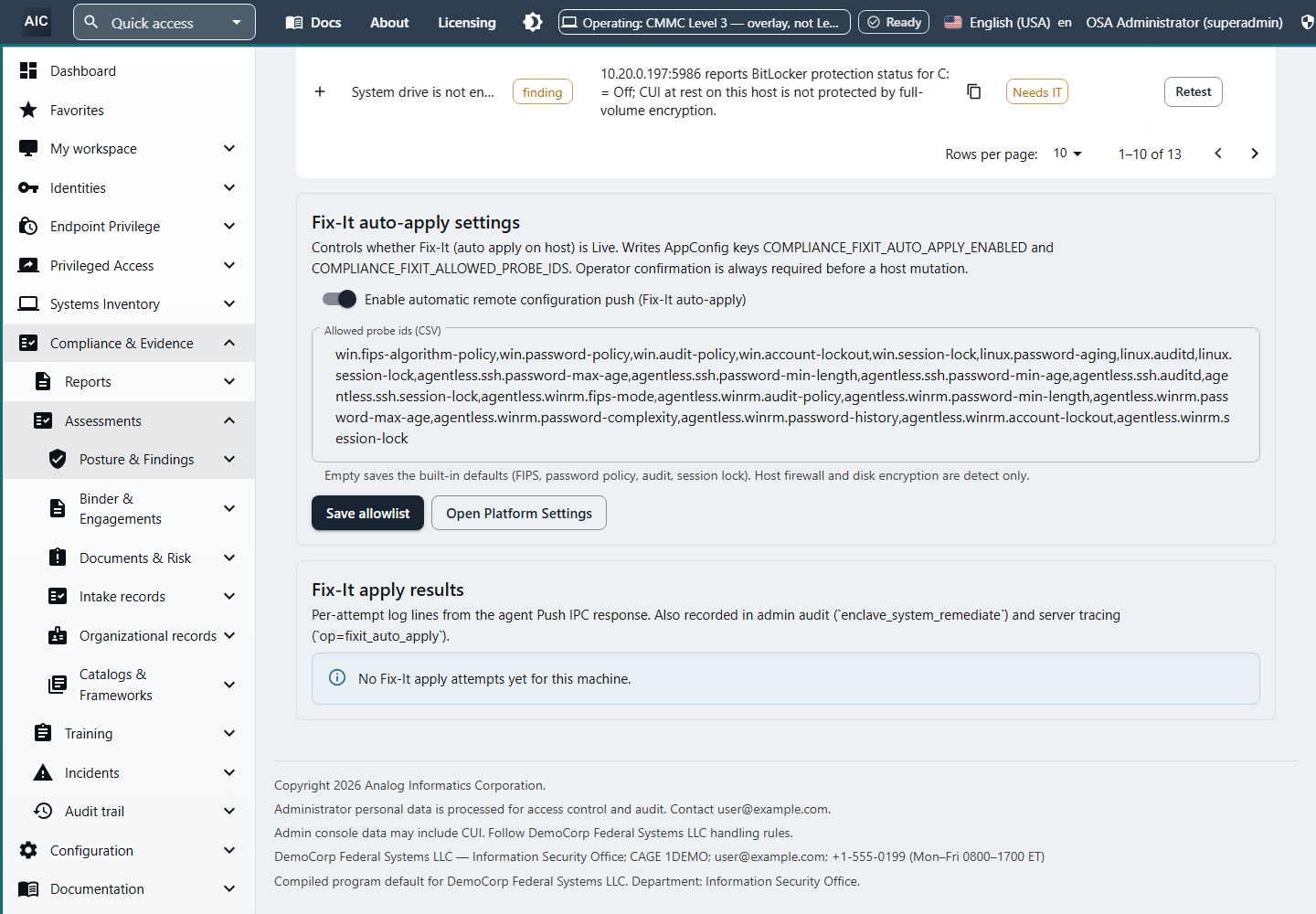The width and height of the screenshot is (1316, 914).
Task: Expand the My workspace menu
Action: coord(129,148)
